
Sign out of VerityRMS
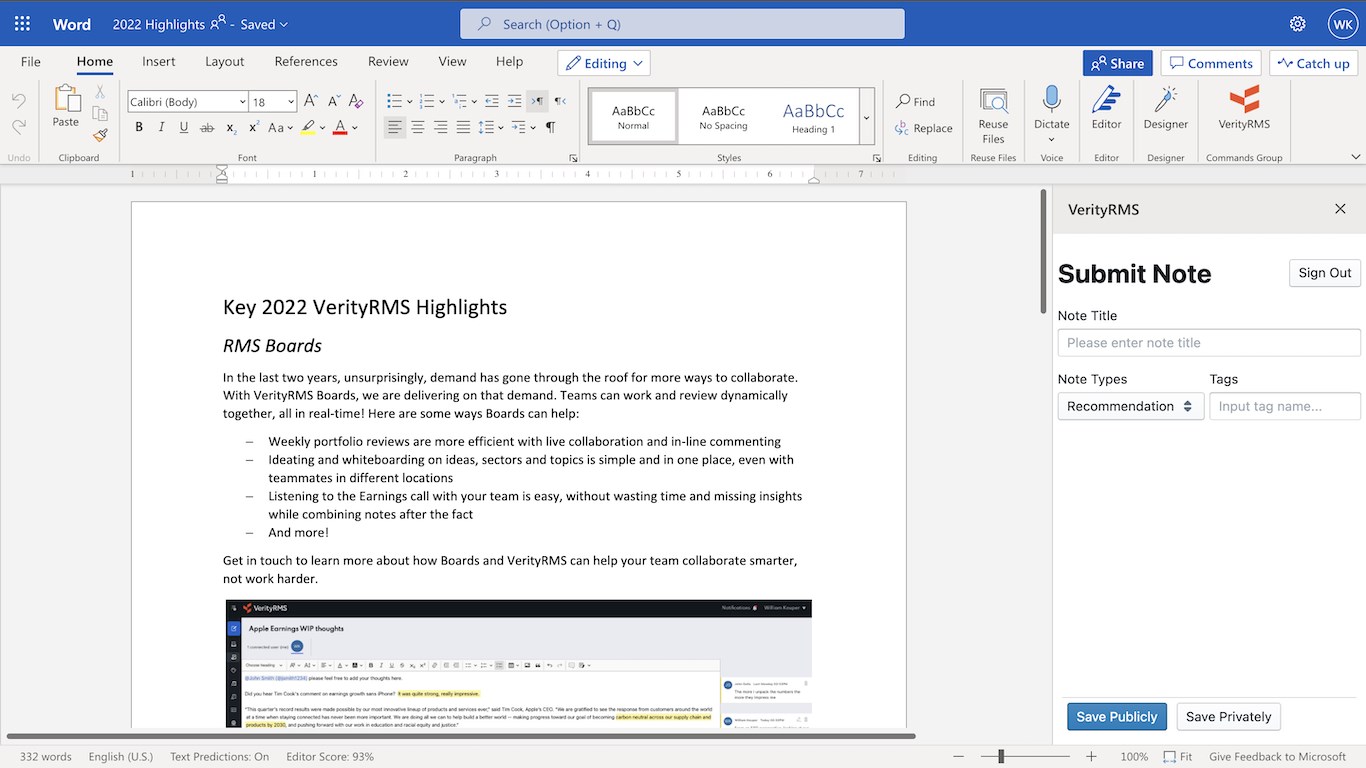tap(1324, 273)
